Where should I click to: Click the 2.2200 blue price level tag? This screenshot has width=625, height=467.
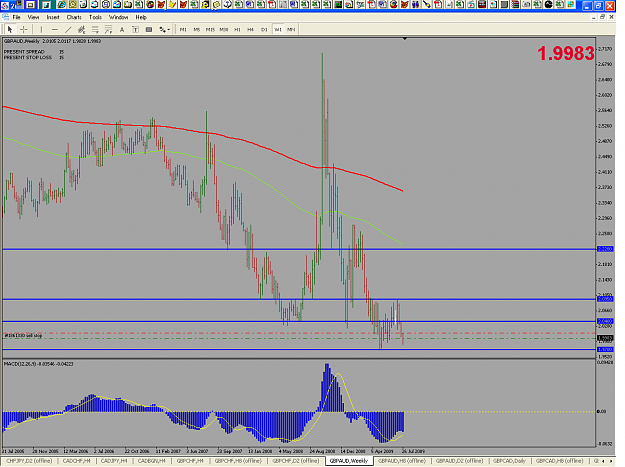[605, 249]
